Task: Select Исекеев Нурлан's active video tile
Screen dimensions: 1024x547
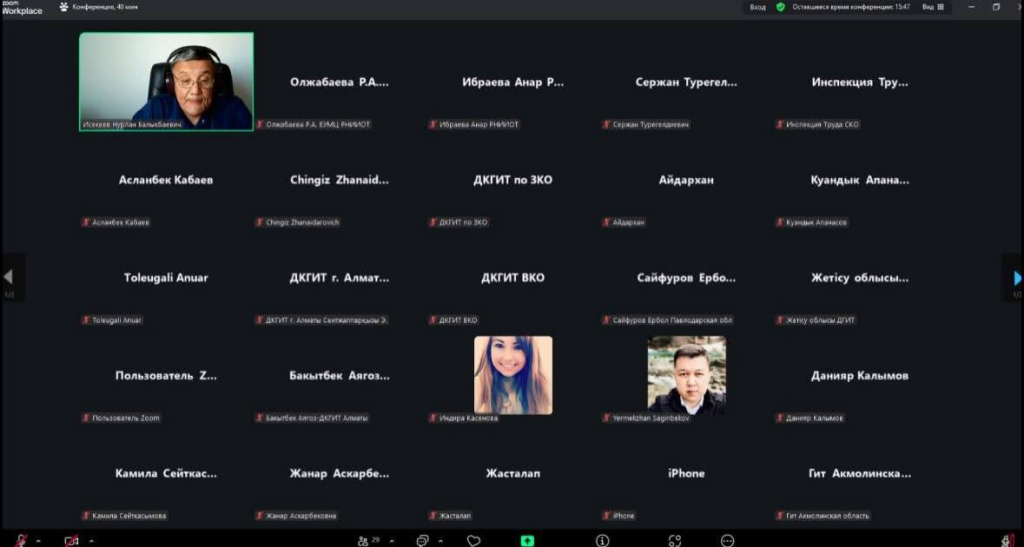Action: click(166, 81)
